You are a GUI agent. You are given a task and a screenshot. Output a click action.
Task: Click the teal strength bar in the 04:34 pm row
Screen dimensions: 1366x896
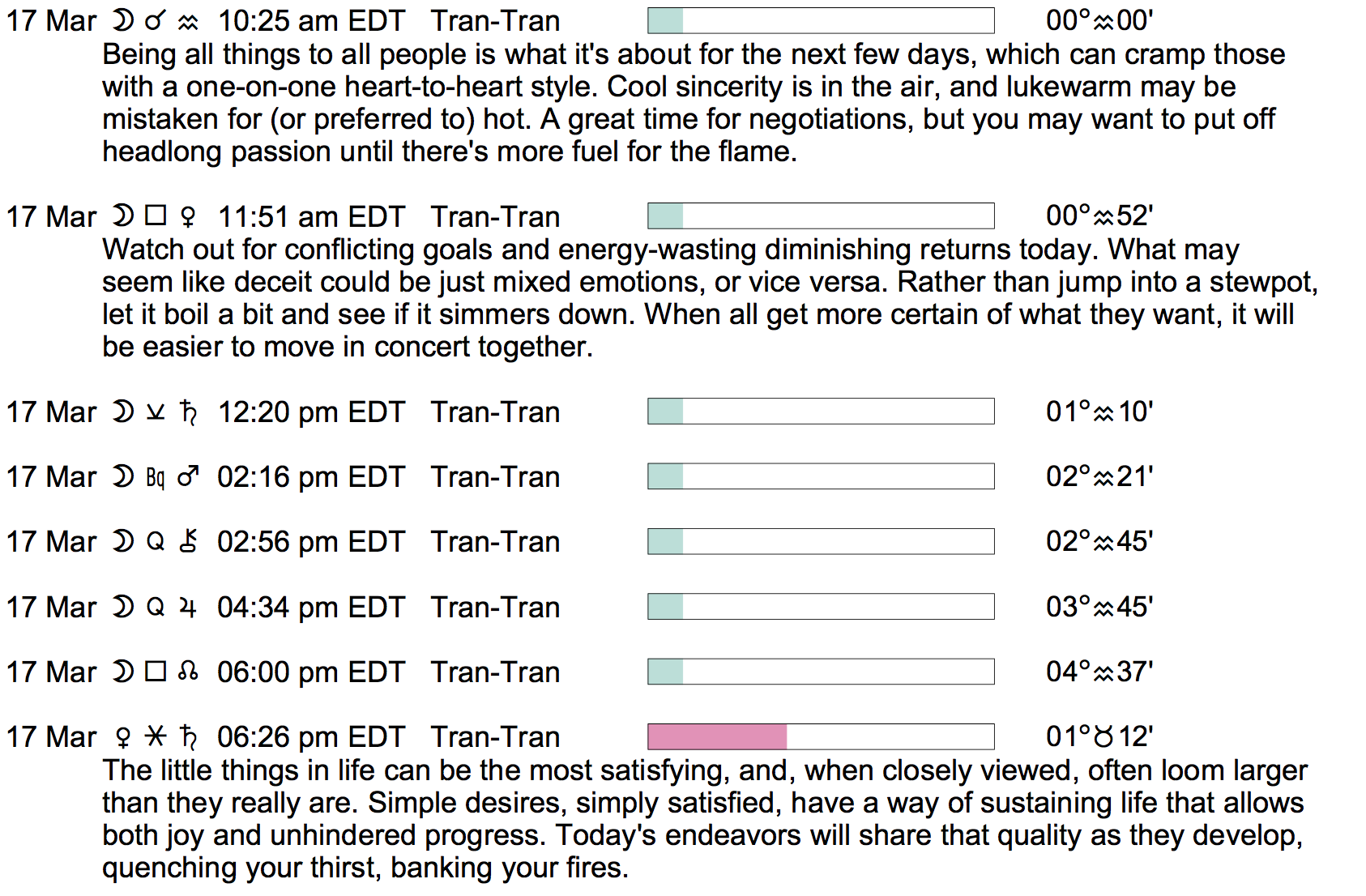coord(666,607)
